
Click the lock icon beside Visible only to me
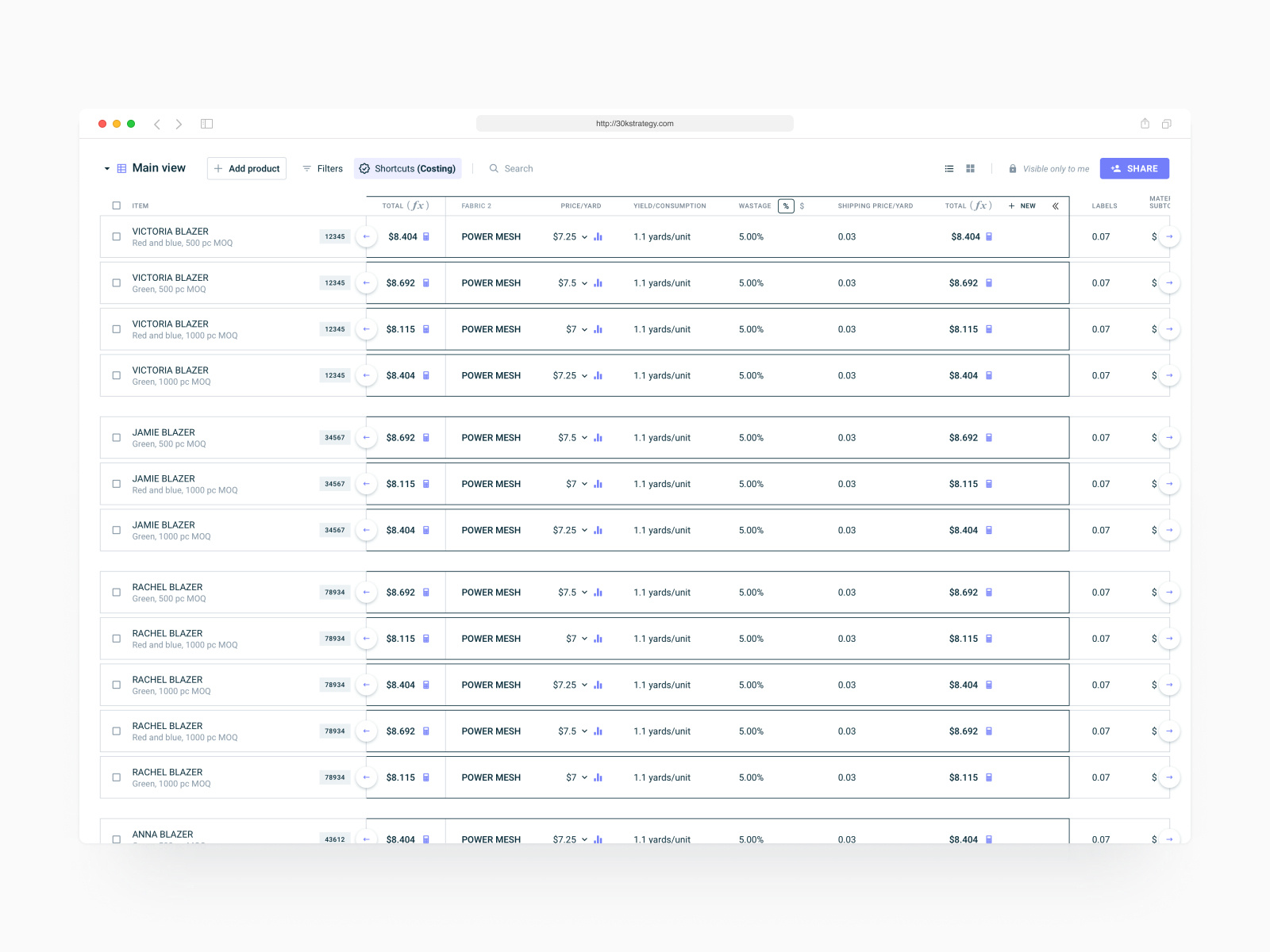pyautogui.click(x=1013, y=168)
